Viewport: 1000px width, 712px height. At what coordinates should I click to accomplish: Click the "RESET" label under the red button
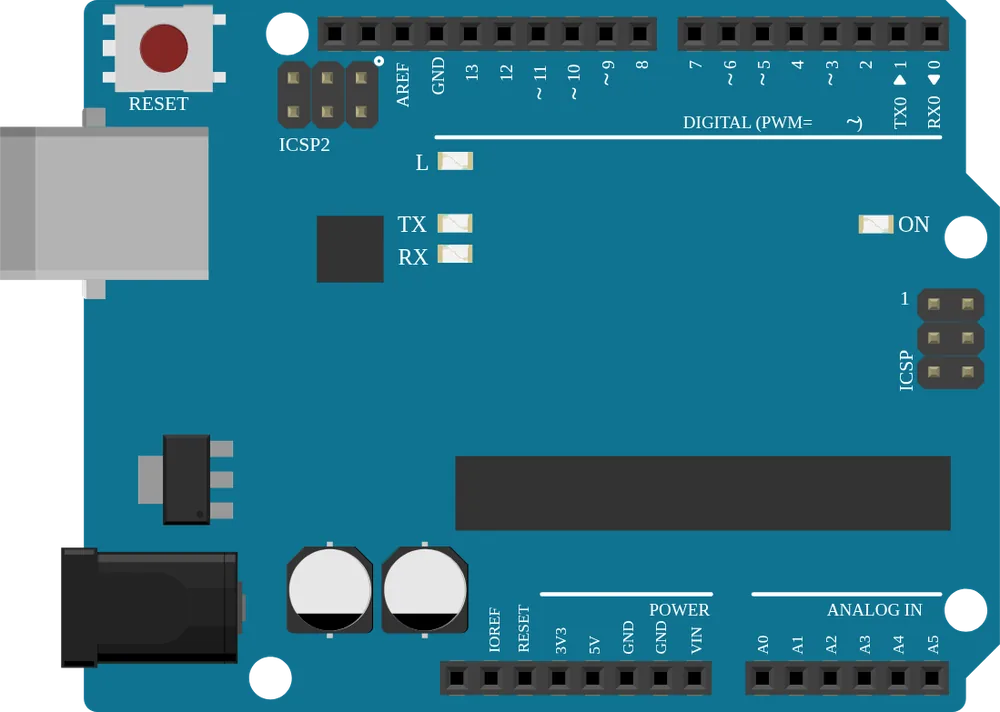[x=159, y=104]
